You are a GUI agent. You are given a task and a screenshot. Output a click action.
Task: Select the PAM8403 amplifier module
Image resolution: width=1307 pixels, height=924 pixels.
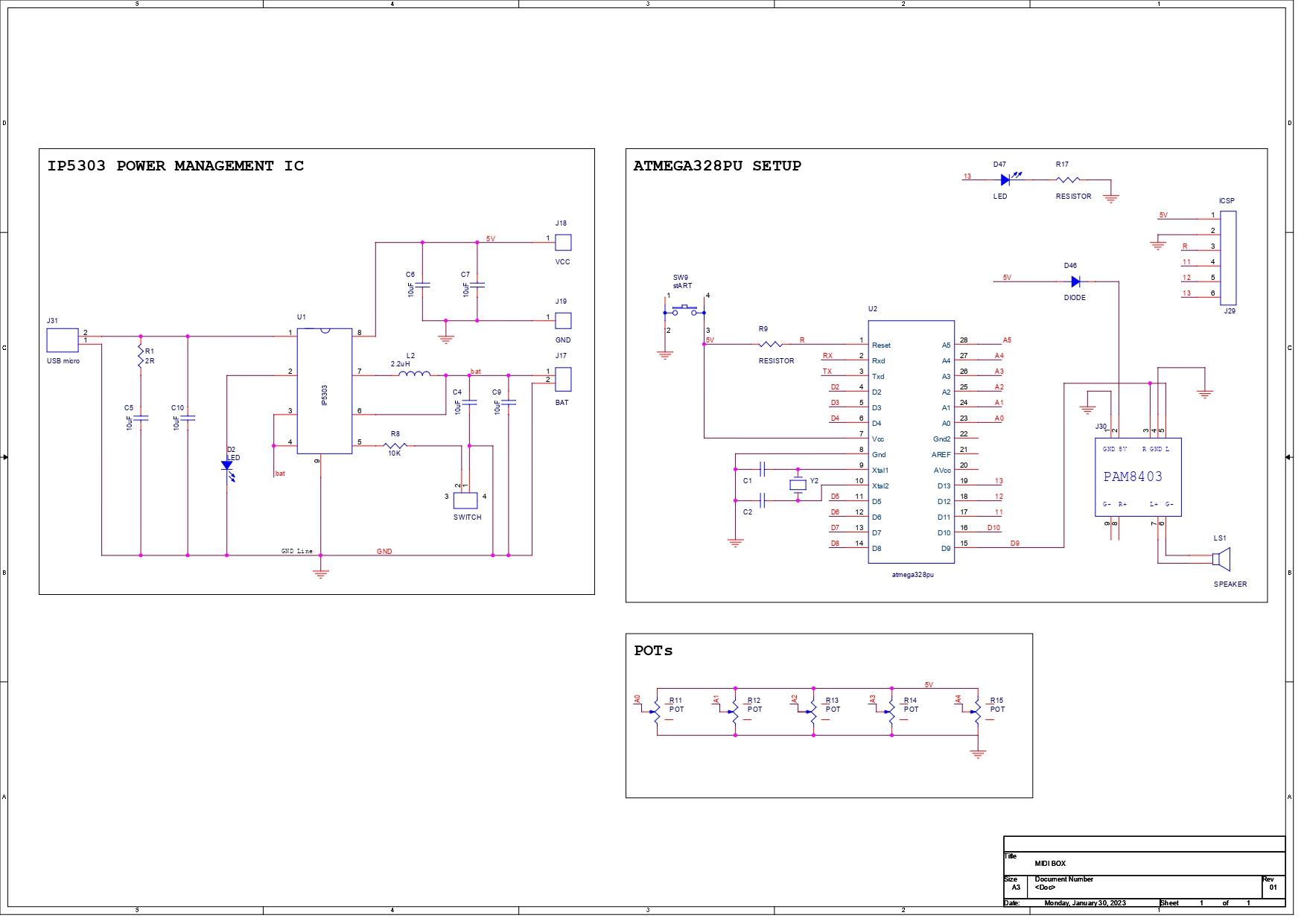click(x=1138, y=477)
